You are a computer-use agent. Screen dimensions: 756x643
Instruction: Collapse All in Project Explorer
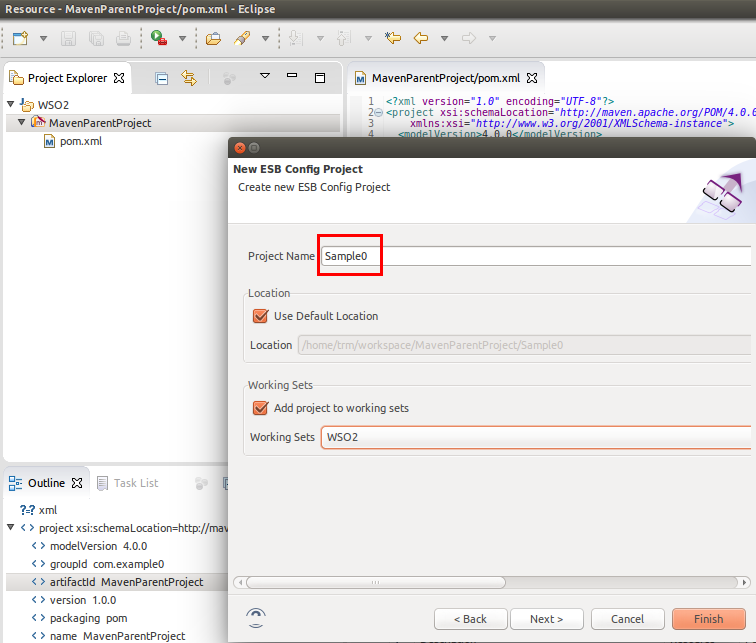tap(161, 78)
